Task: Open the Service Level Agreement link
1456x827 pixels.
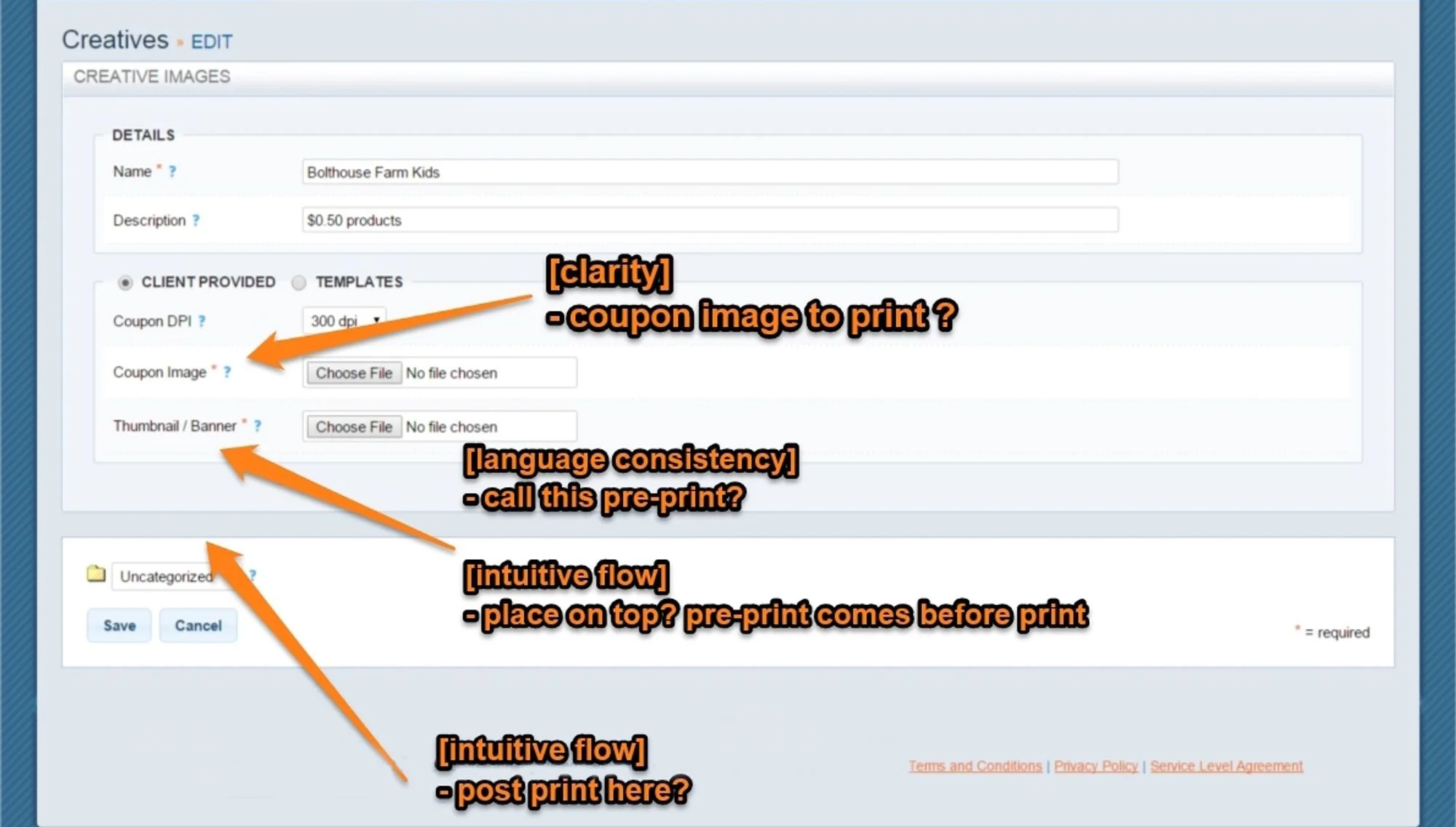Action: (x=1226, y=766)
